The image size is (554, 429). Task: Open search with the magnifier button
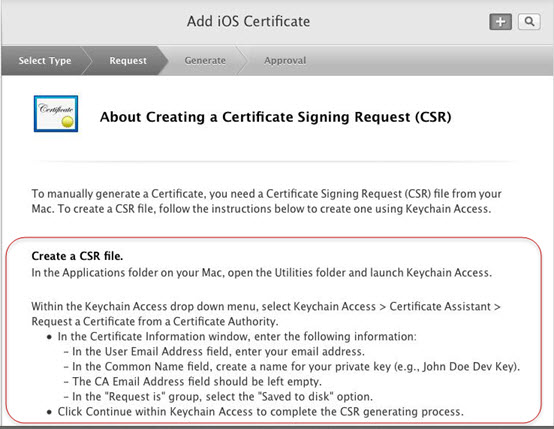(x=529, y=22)
